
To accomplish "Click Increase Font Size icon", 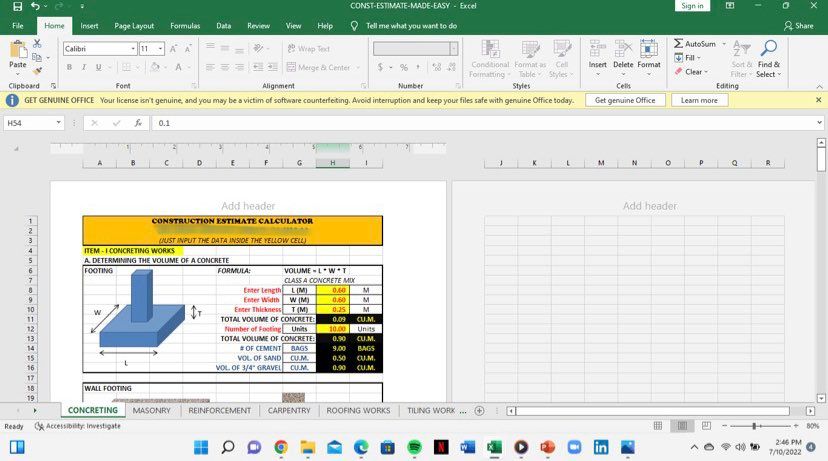I will (173, 49).
